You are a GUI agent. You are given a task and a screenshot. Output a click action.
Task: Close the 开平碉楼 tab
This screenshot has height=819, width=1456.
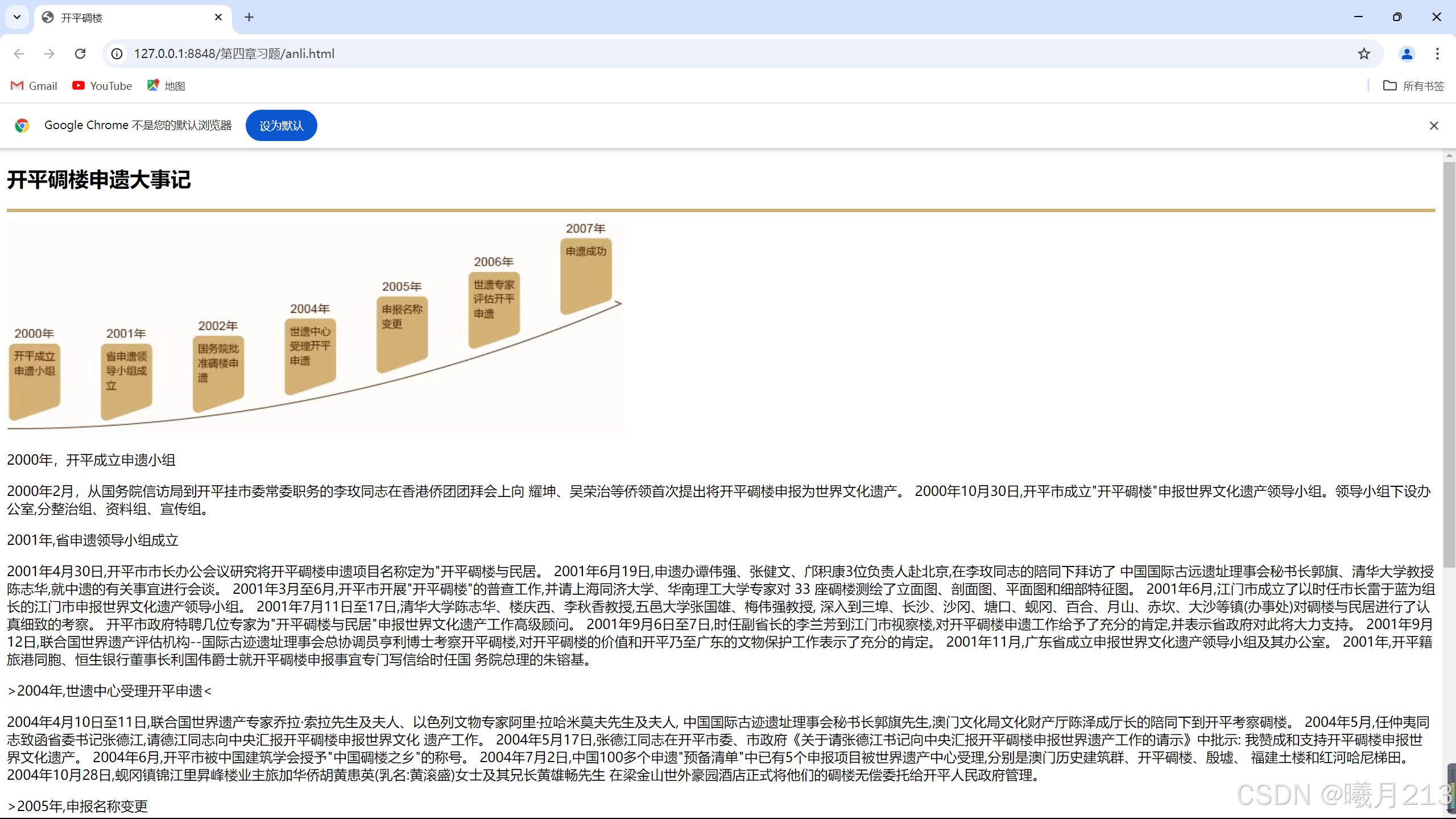pos(218,18)
